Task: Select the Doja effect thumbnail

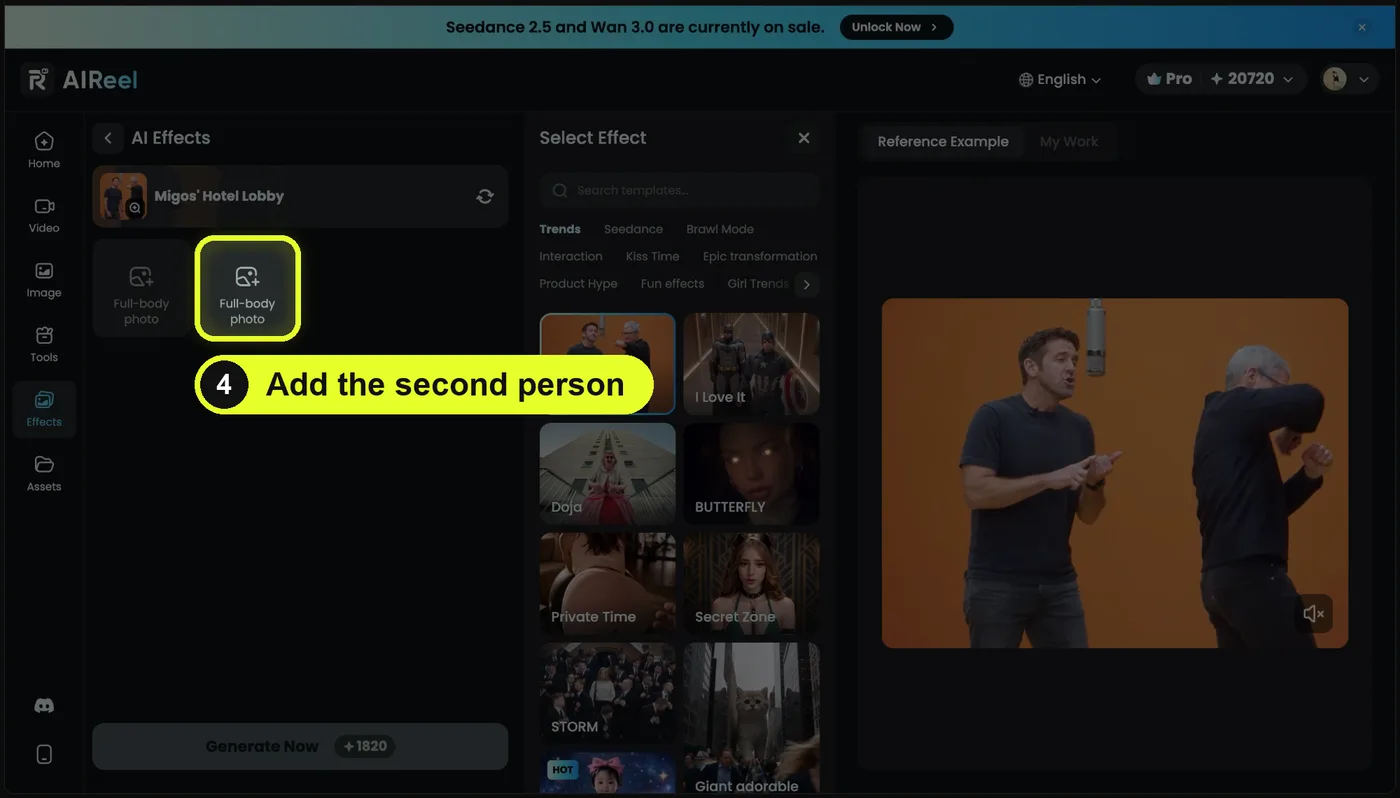Action: (608, 474)
